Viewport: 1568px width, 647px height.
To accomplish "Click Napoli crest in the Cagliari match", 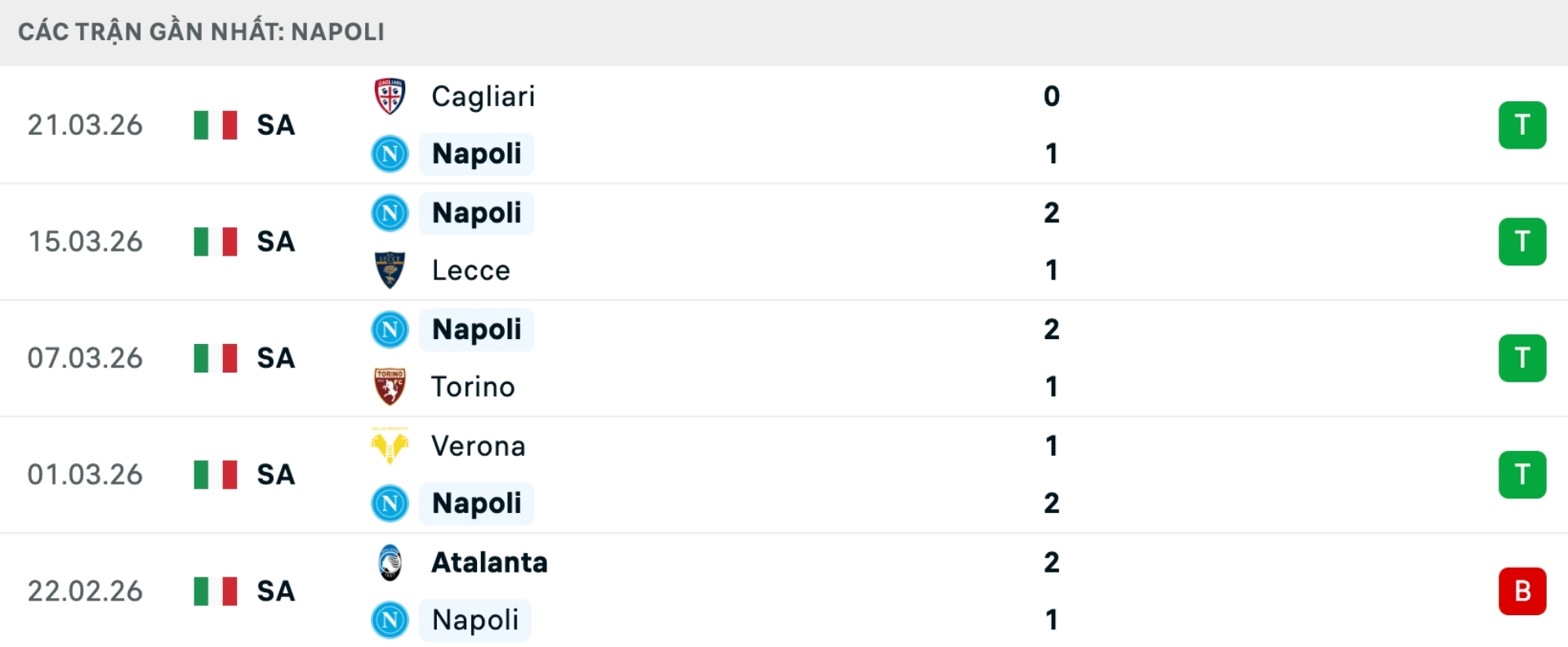I will (390, 154).
